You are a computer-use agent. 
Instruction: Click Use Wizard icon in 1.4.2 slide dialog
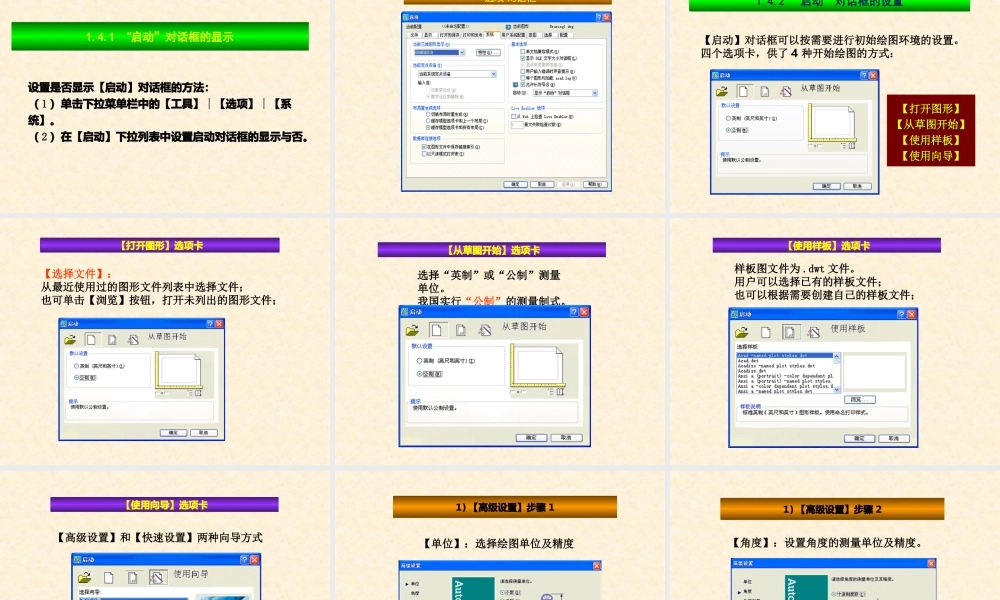click(x=786, y=91)
